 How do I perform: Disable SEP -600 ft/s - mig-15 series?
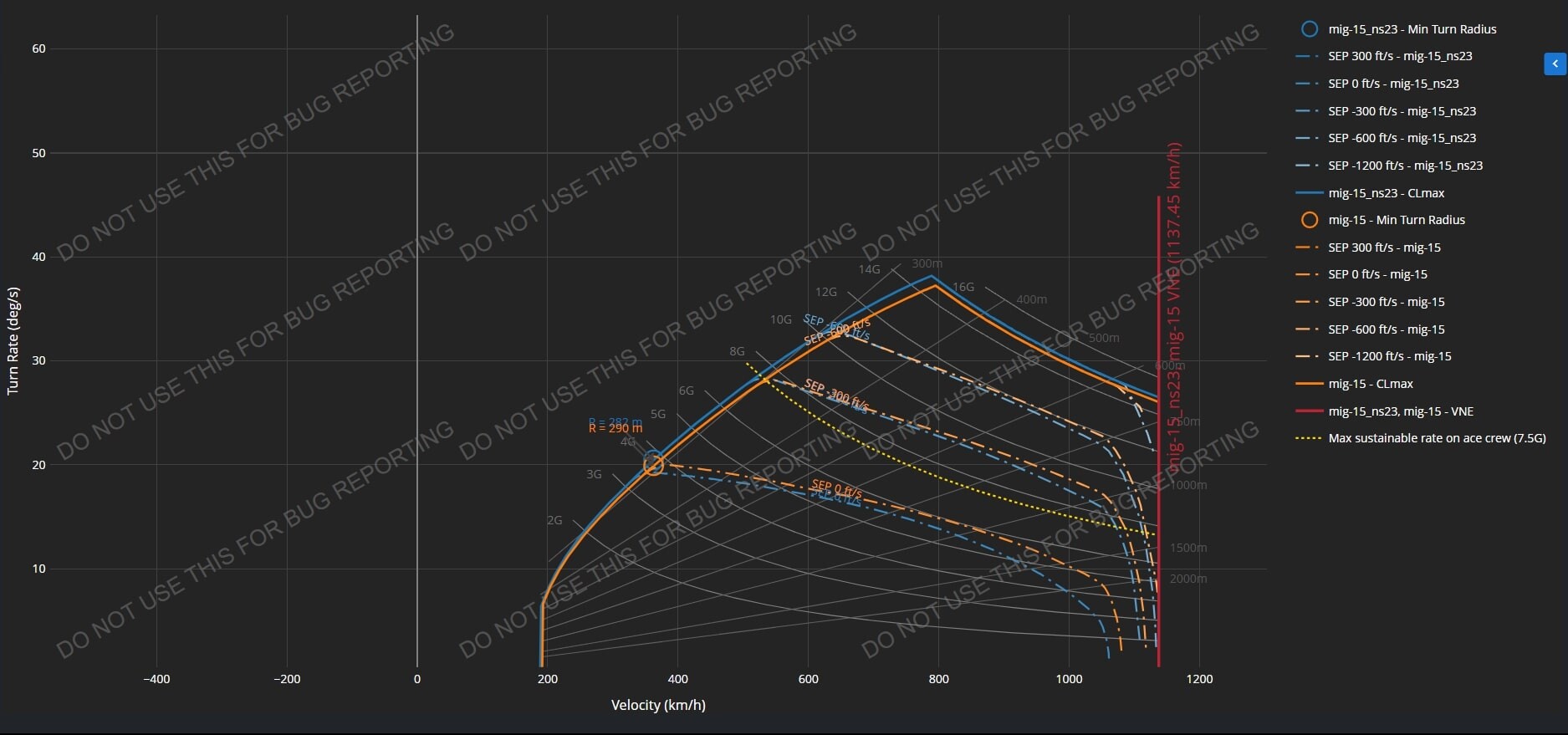(x=1386, y=329)
